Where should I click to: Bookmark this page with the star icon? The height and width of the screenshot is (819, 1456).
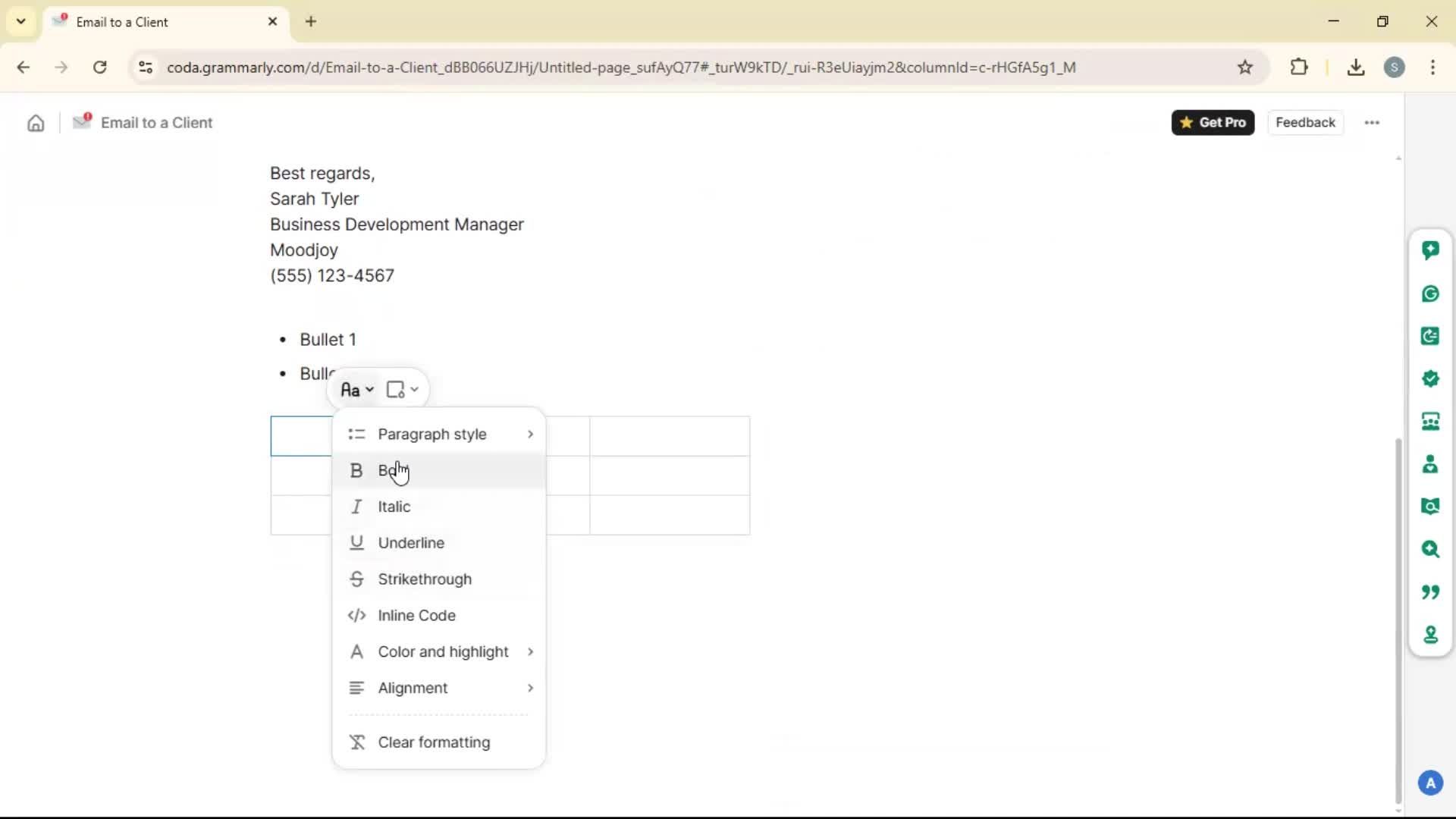coord(1245,67)
